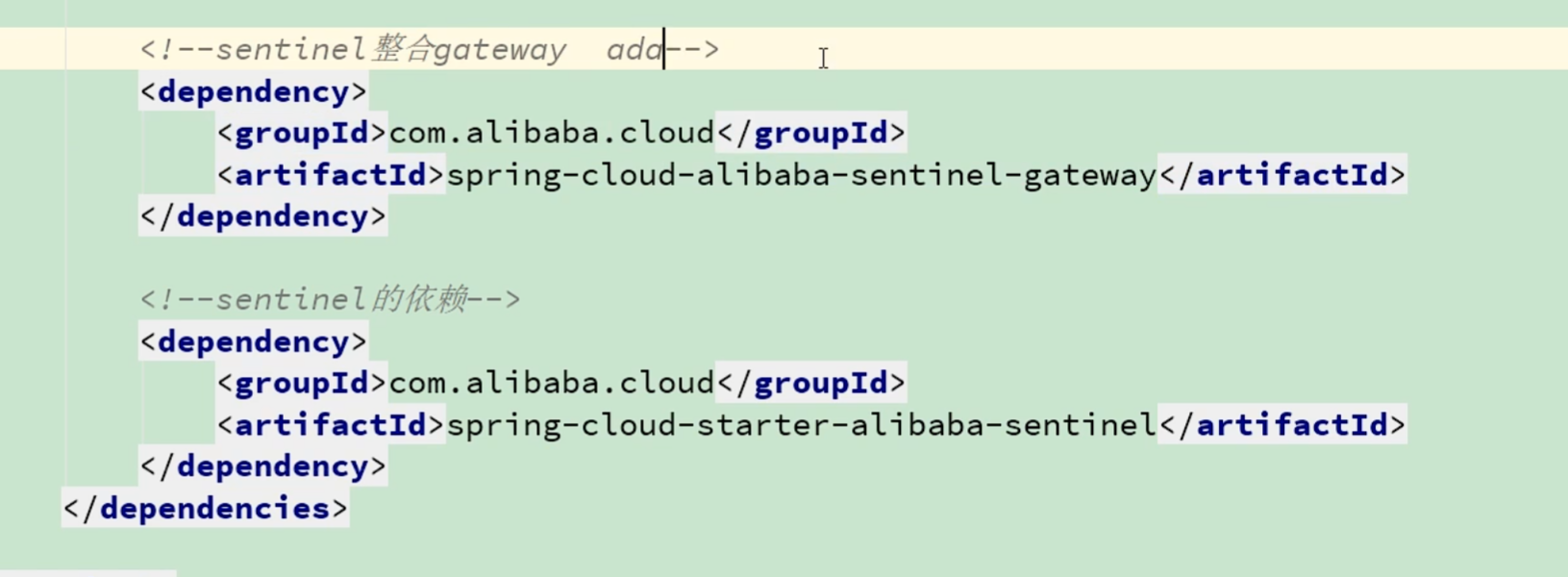Click the opening artifactId tag before spring-cloud-starter-alibaba-sentinel
Screen dimensions: 1568x577
tap(331, 425)
